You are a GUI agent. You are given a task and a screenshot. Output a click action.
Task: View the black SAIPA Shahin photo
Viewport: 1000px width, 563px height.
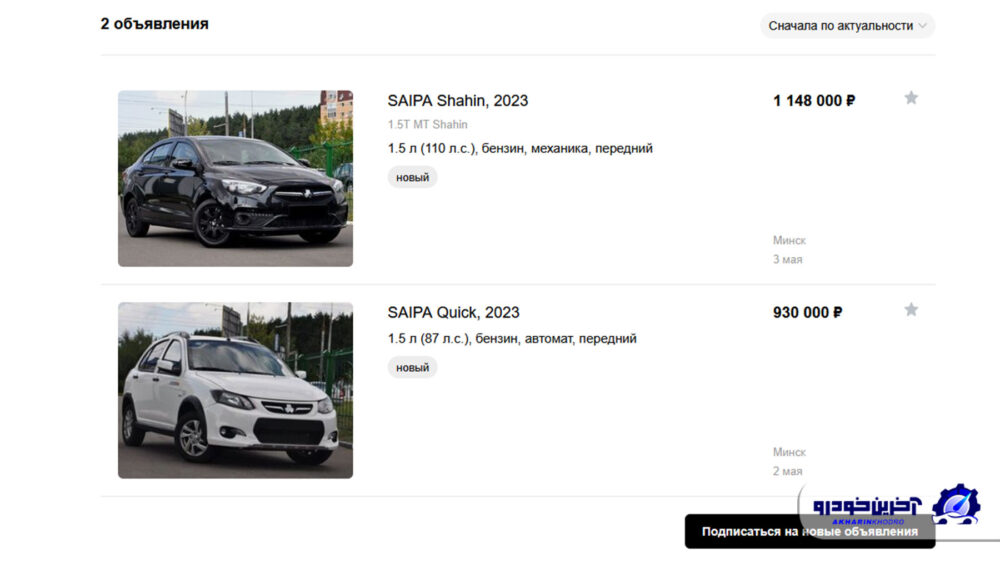click(235, 179)
